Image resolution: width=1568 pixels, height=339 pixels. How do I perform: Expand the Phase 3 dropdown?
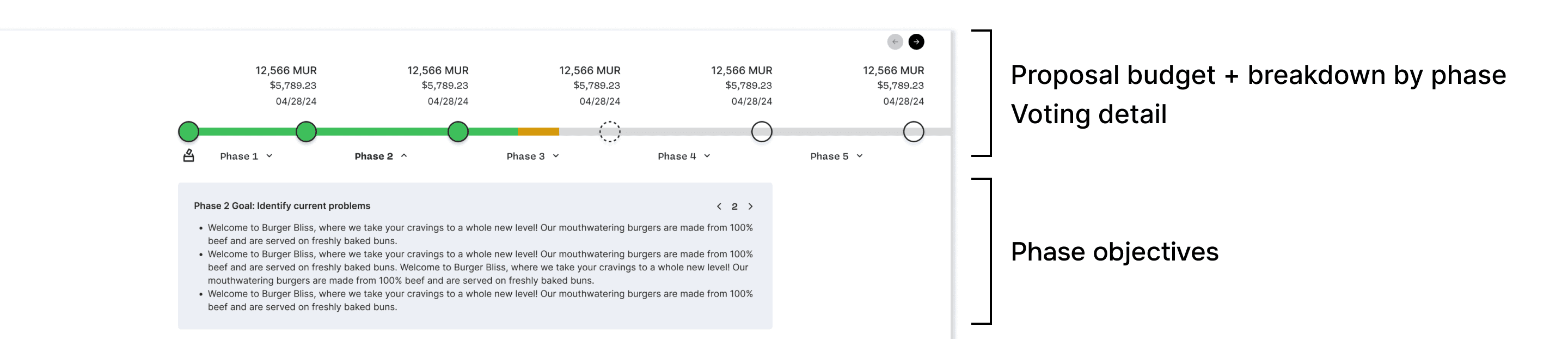[532, 156]
